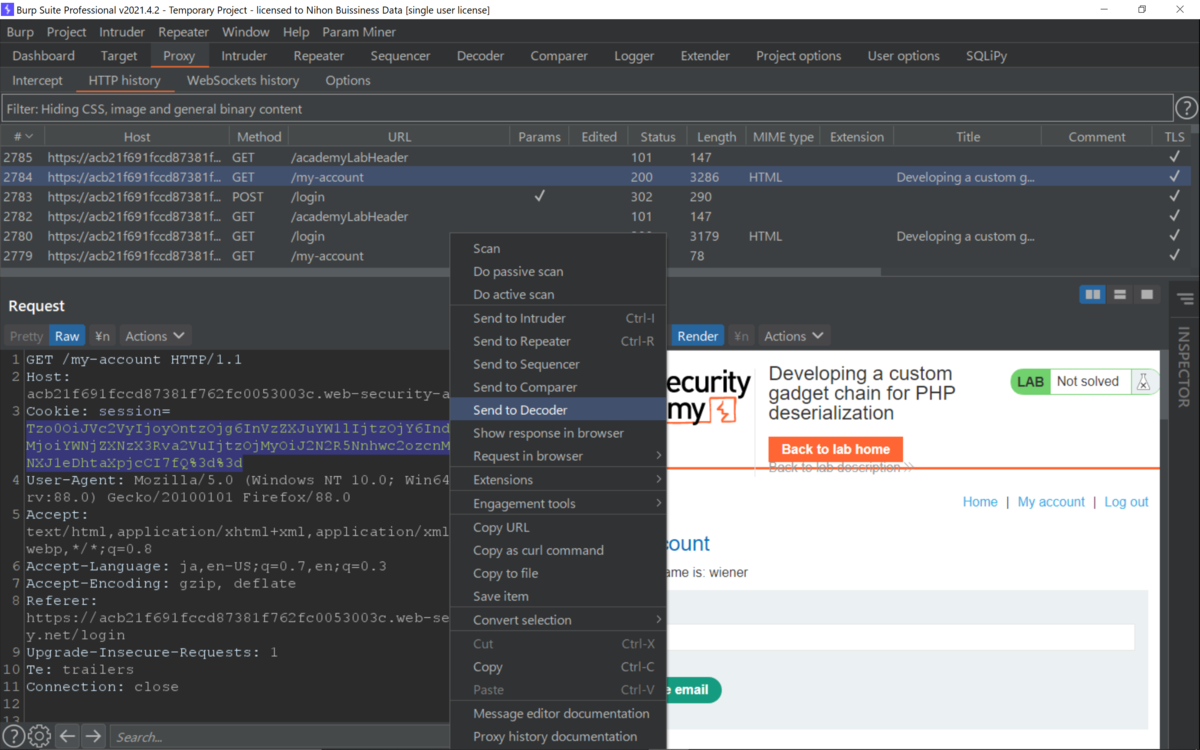This screenshot has height=750, width=1200.
Task: Sort history by MIME type column
Action: pos(782,137)
